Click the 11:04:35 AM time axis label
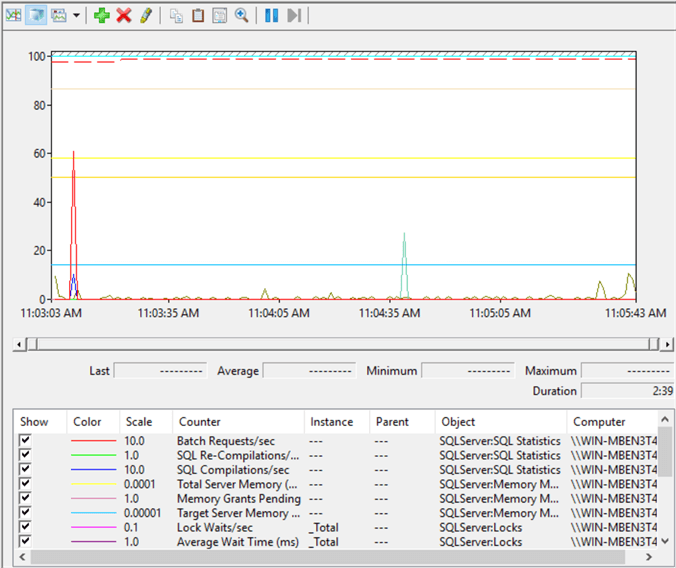This screenshot has height=568, width=676. [389, 313]
